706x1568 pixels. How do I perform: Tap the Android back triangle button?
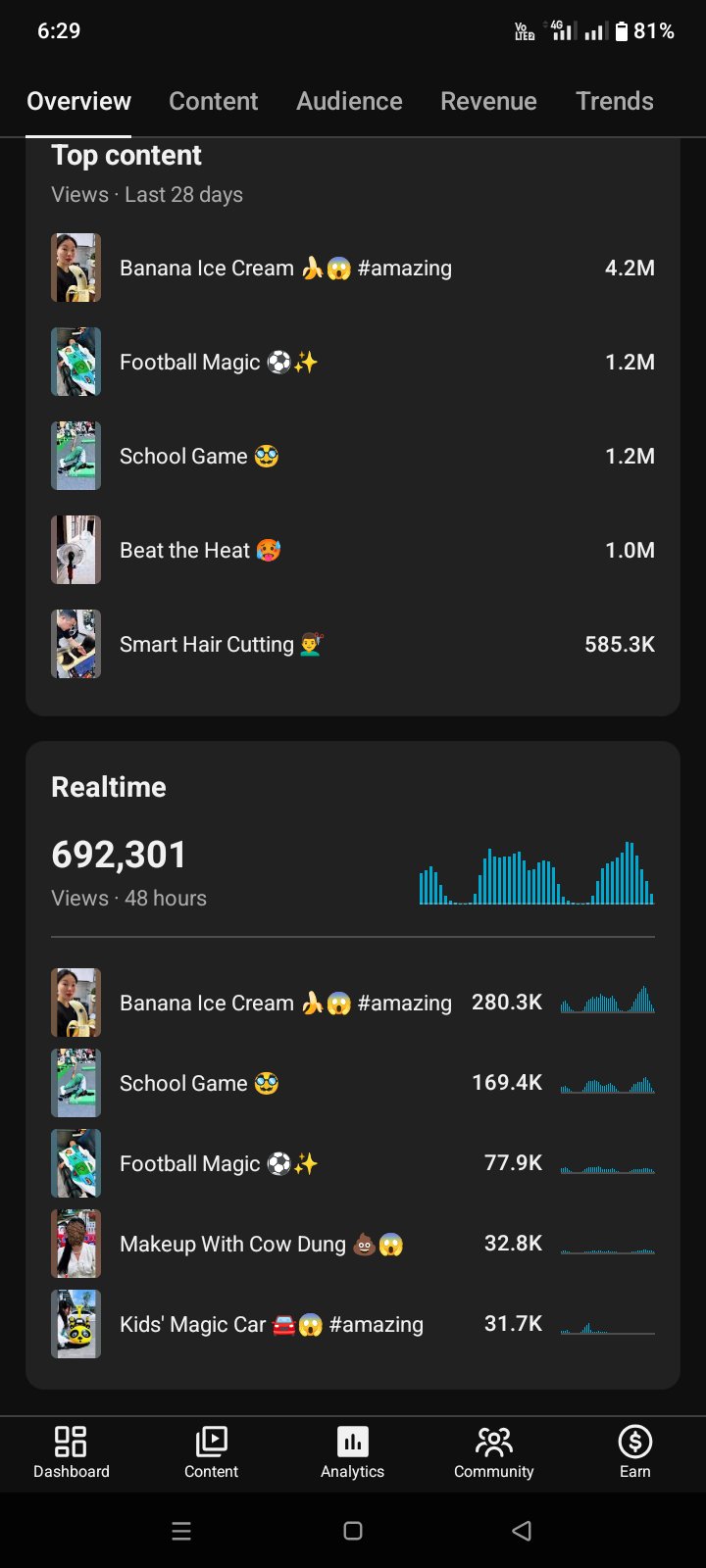[x=523, y=1531]
